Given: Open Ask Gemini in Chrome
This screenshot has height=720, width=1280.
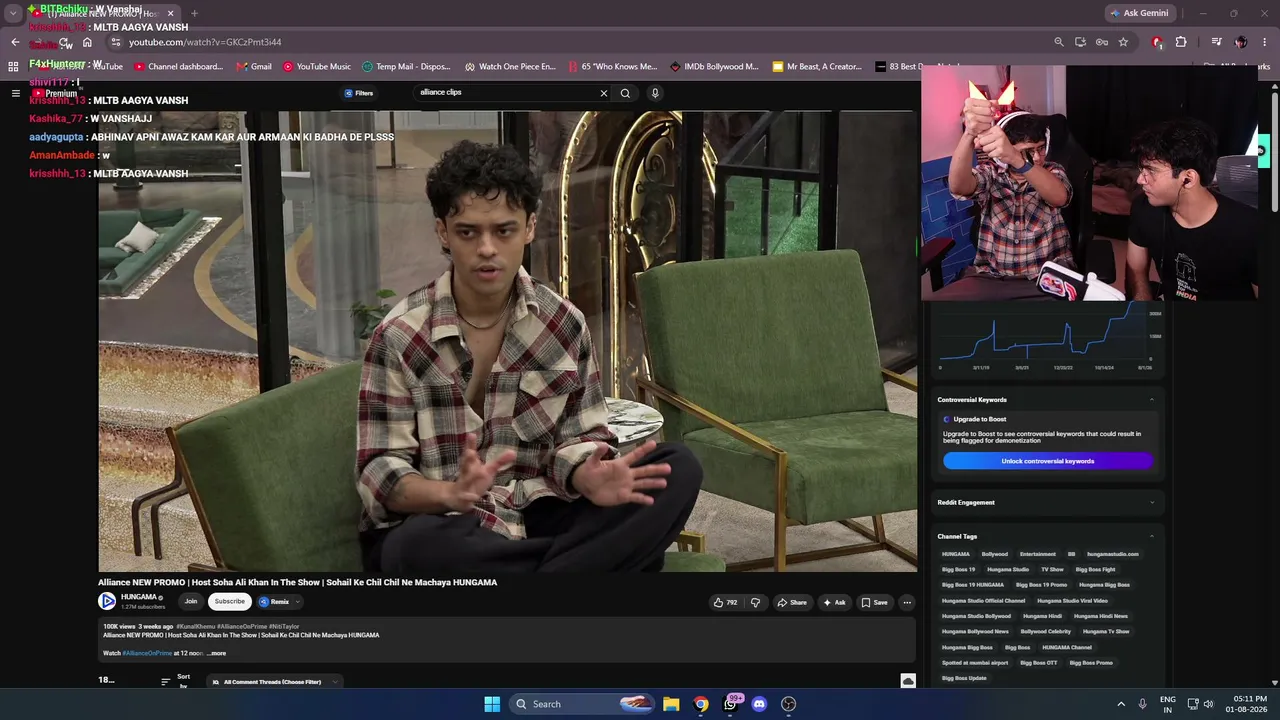Looking at the screenshot, I should pos(1139,13).
